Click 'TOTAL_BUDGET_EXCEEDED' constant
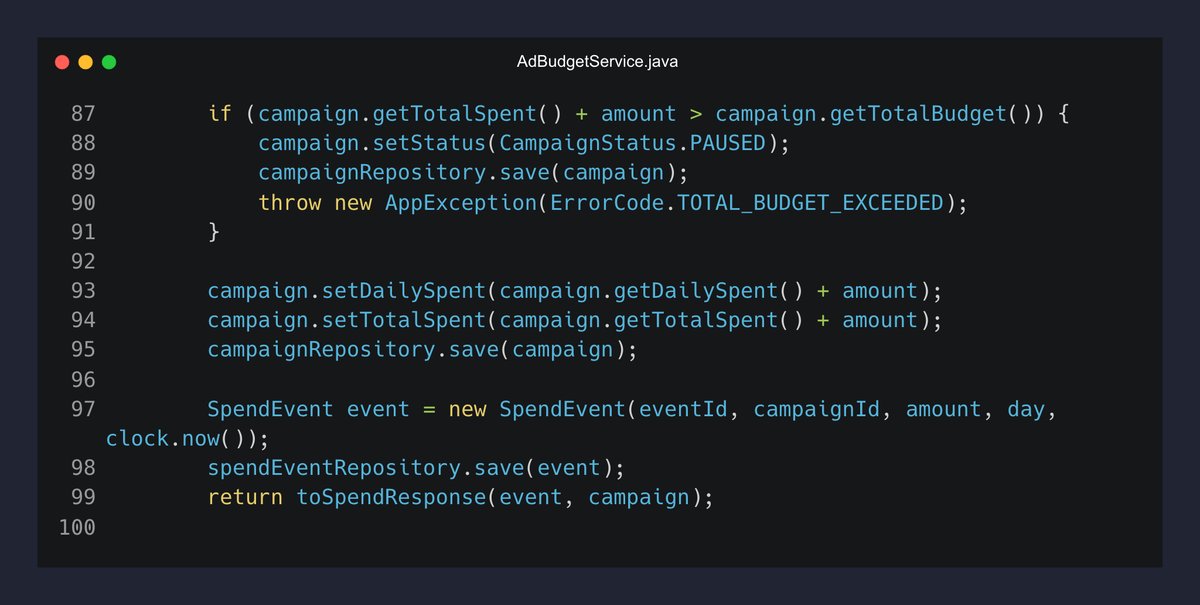 [x=811, y=202]
